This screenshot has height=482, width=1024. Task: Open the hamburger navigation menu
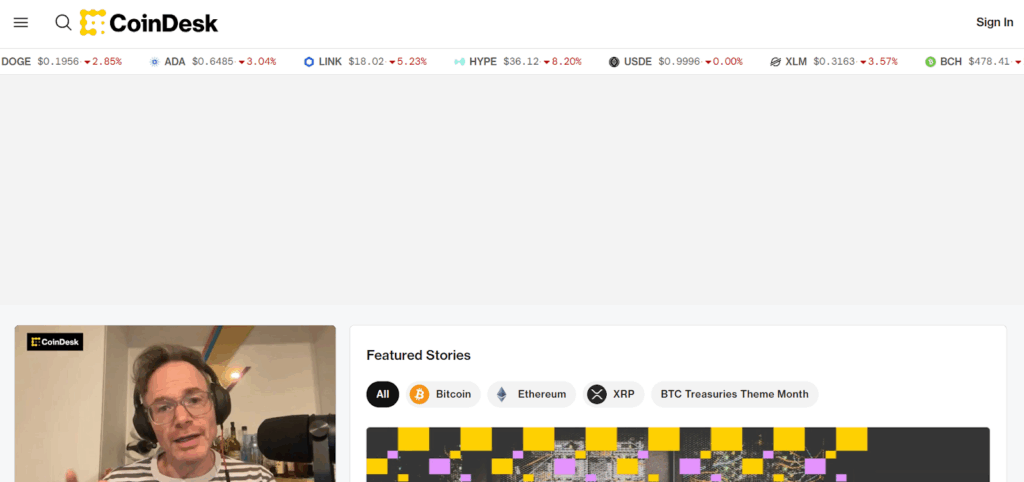click(21, 23)
